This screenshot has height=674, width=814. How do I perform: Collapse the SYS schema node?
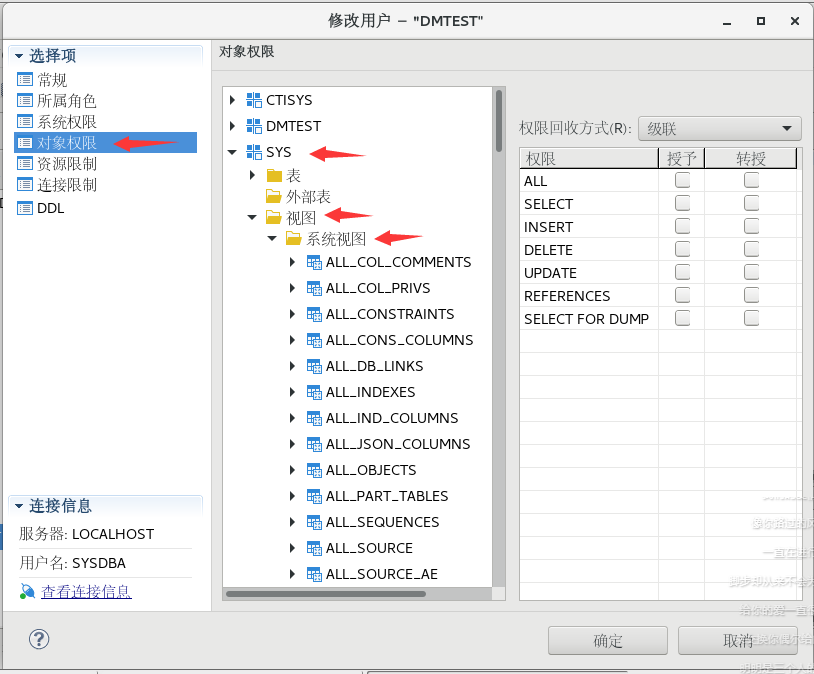pyautogui.click(x=233, y=152)
